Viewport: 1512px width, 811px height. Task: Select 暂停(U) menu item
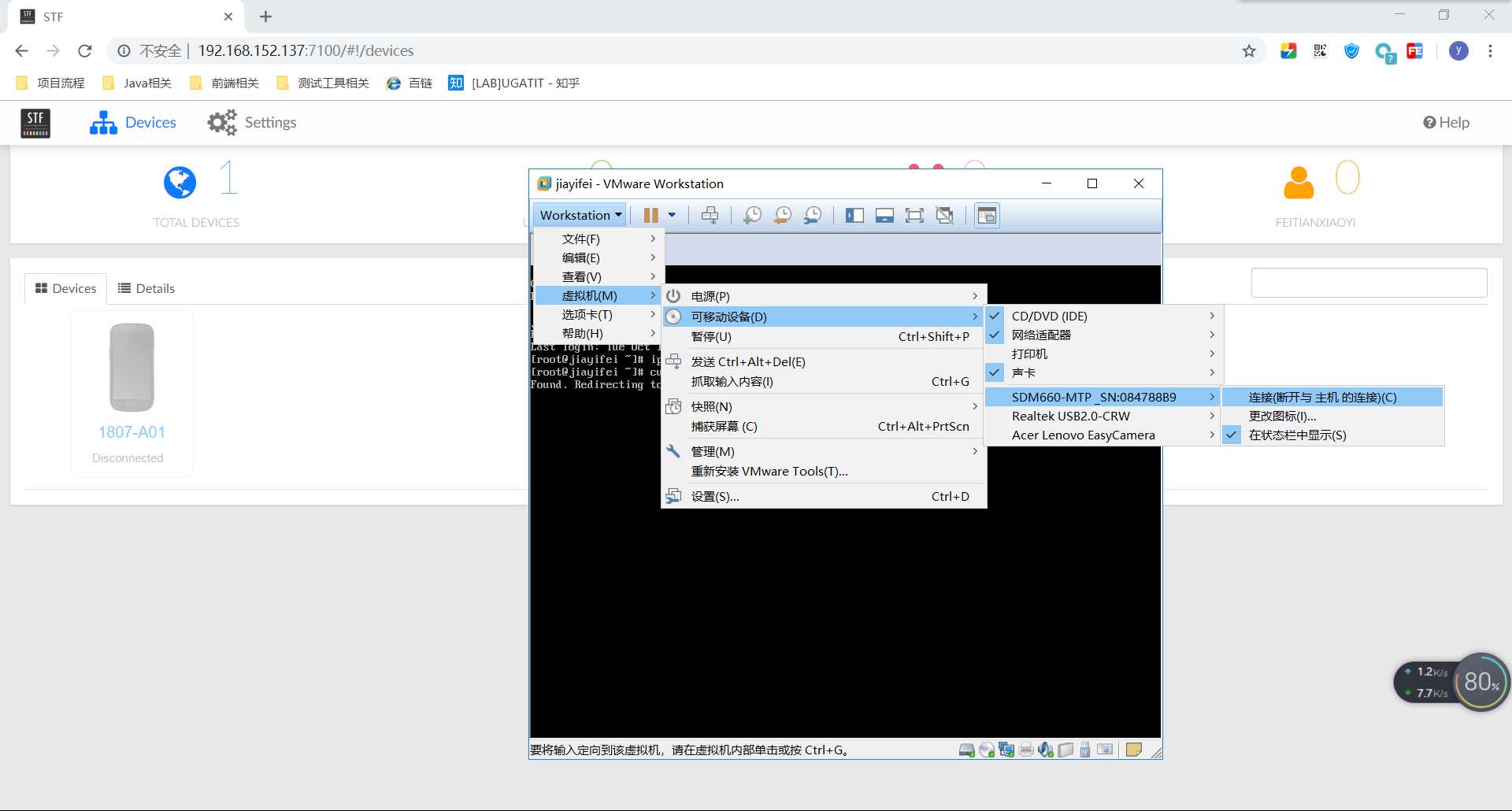click(824, 336)
